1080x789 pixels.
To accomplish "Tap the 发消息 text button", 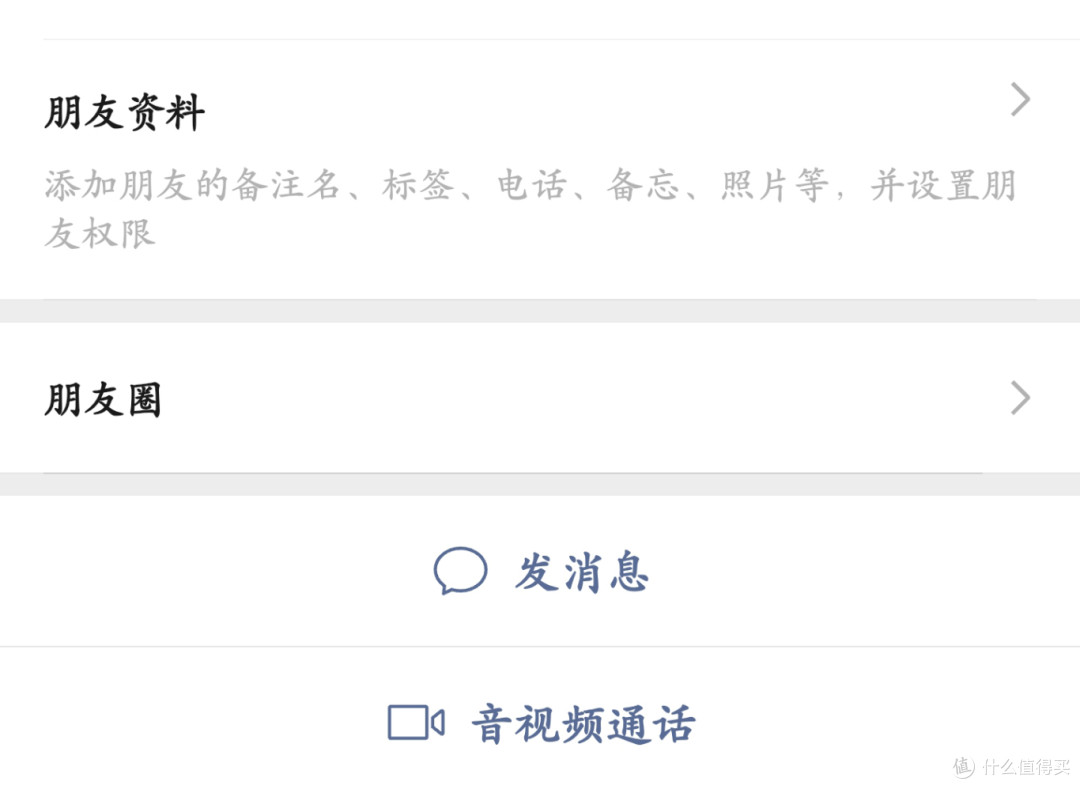I will tap(582, 573).
